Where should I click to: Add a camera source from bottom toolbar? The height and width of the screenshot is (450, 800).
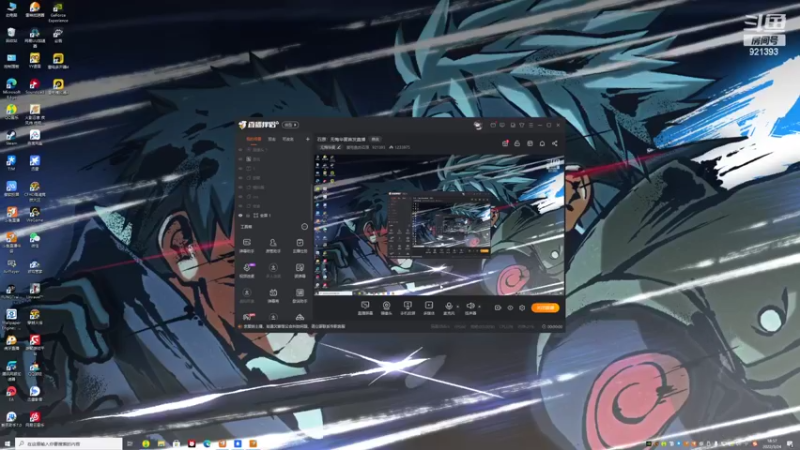pyautogui.click(x=386, y=308)
